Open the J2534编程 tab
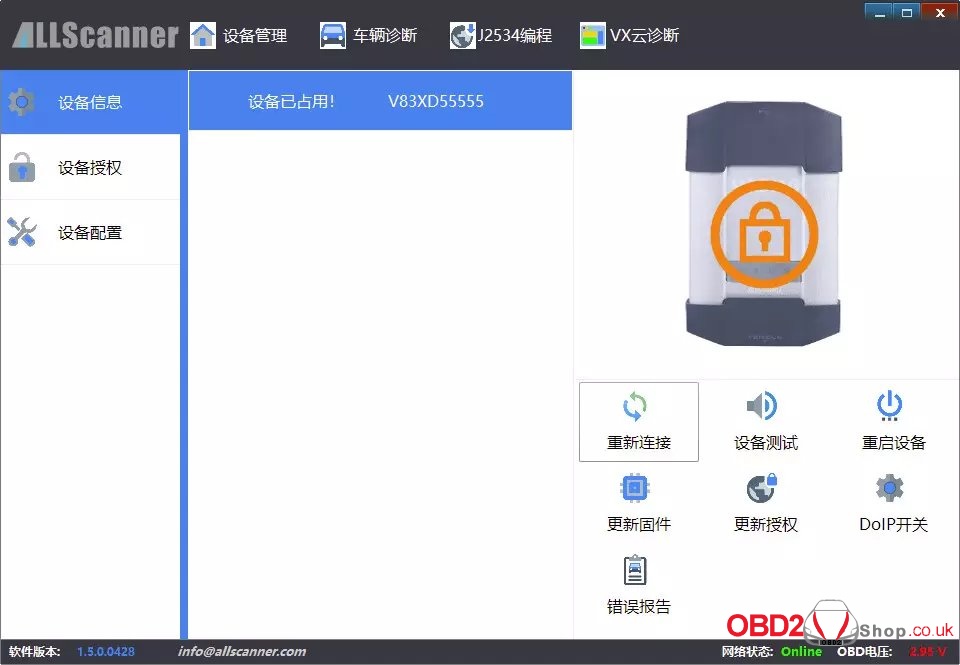Image resolution: width=960 pixels, height=665 pixels. [502, 36]
